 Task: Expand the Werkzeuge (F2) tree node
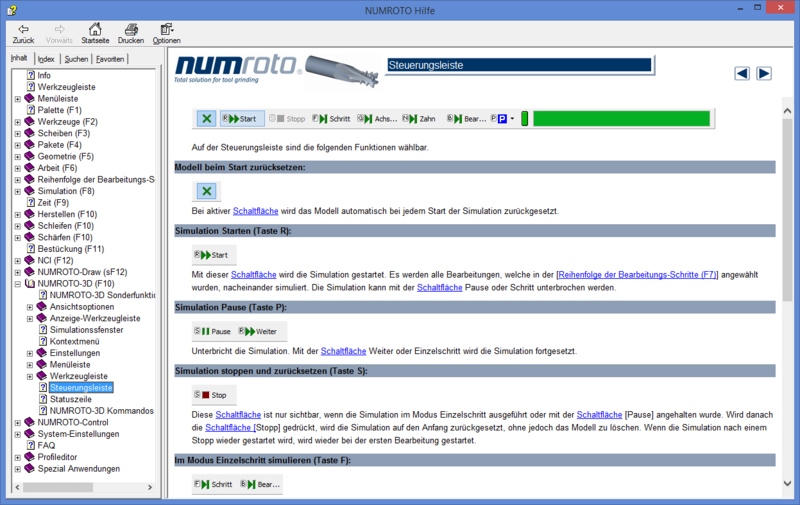point(17,122)
